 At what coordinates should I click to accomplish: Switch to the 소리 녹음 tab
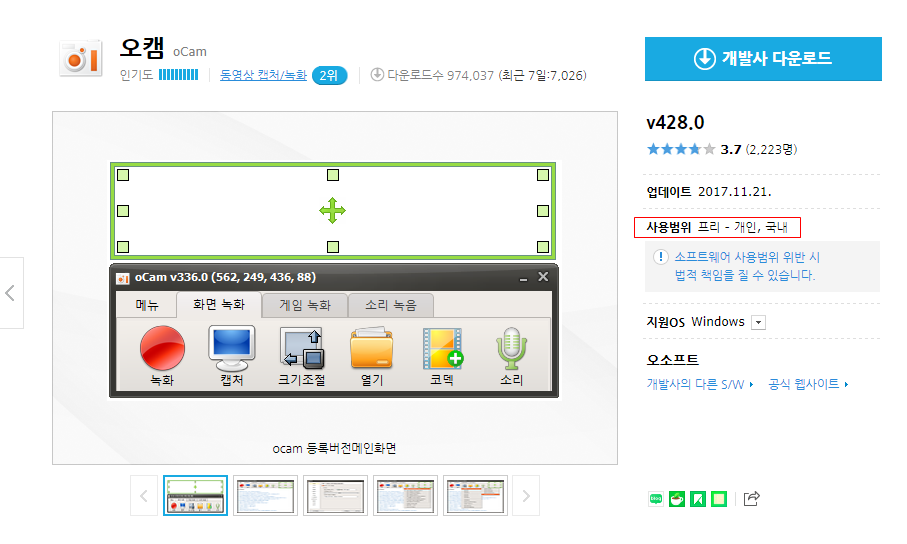pos(390,305)
